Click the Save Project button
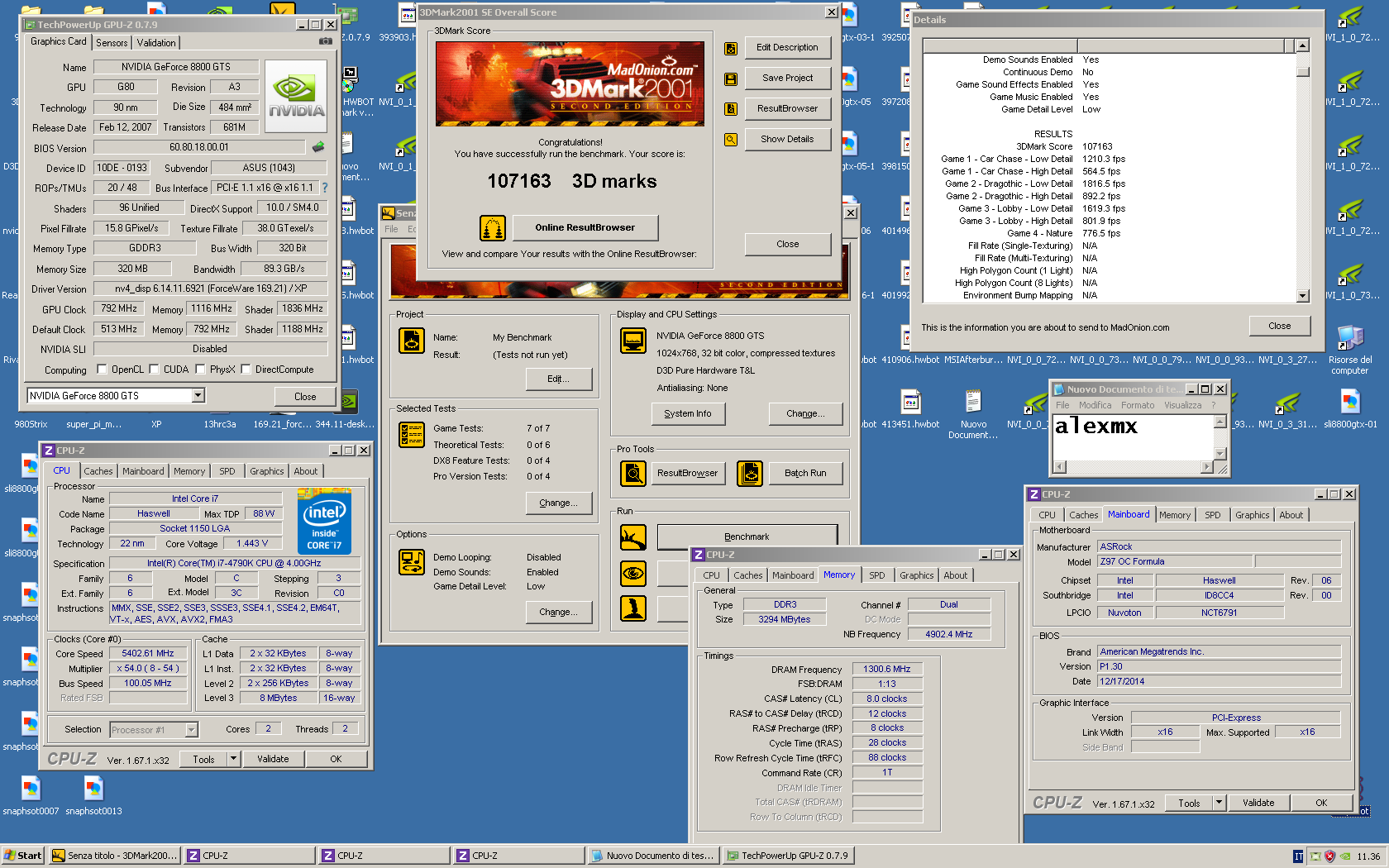The image size is (1389, 868). (787, 79)
